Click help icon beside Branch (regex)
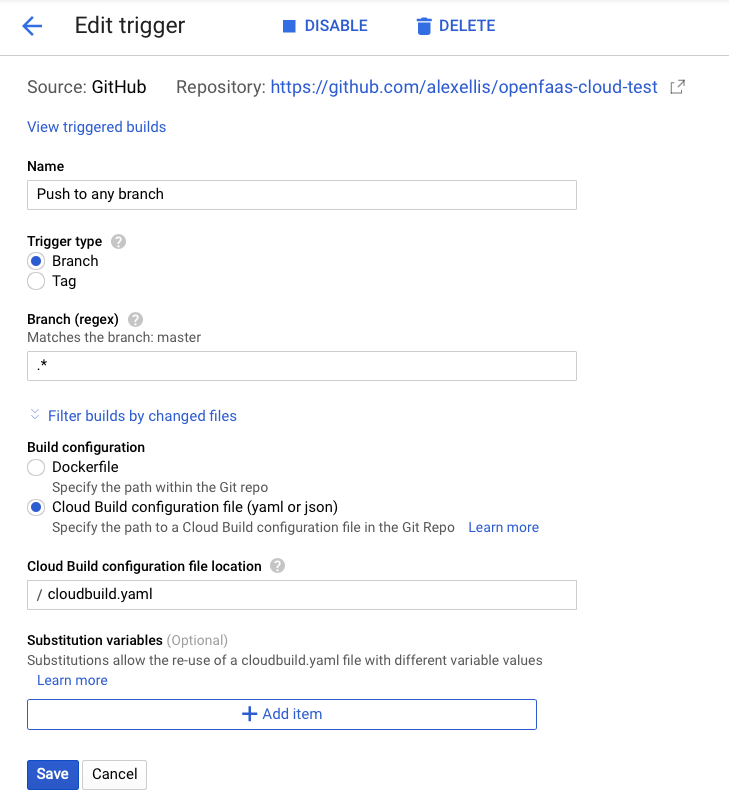The width and height of the screenshot is (729, 811). click(136, 320)
